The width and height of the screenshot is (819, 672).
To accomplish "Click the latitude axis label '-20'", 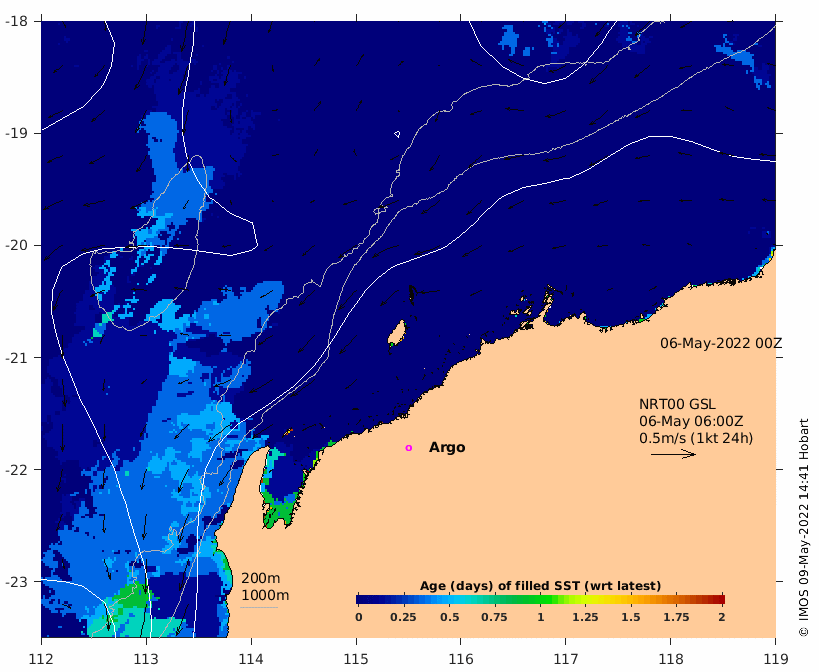I will coord(16,245).
